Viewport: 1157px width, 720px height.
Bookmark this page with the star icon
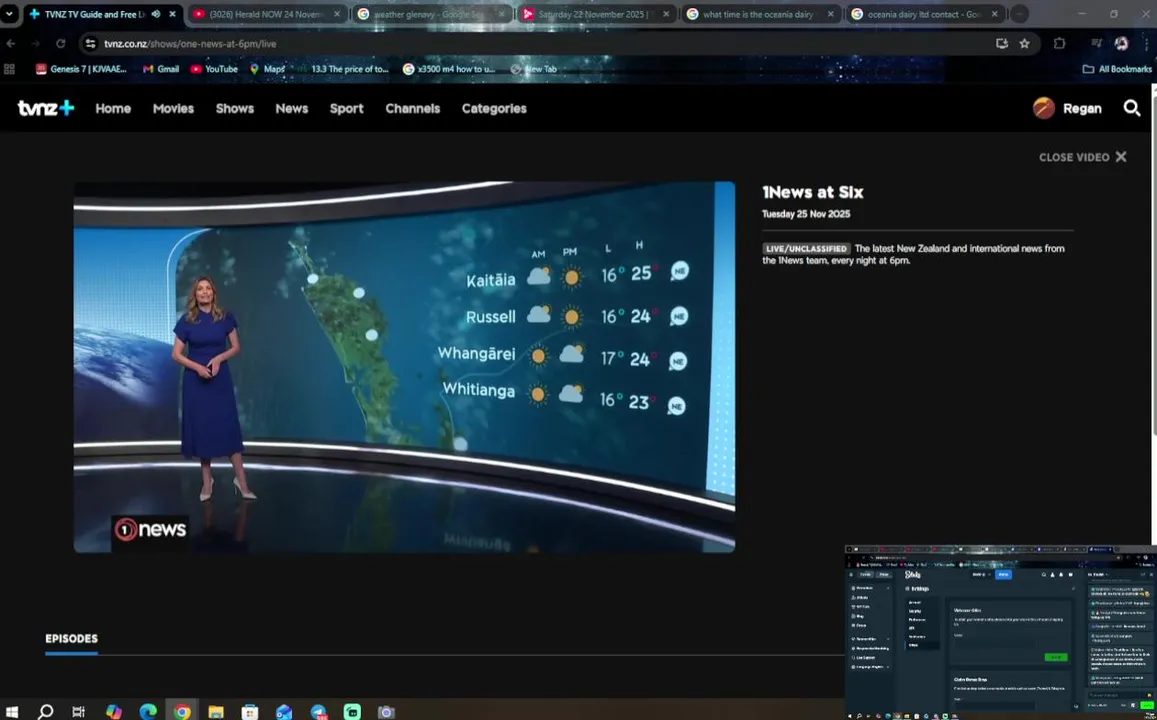click(1024, 44)
